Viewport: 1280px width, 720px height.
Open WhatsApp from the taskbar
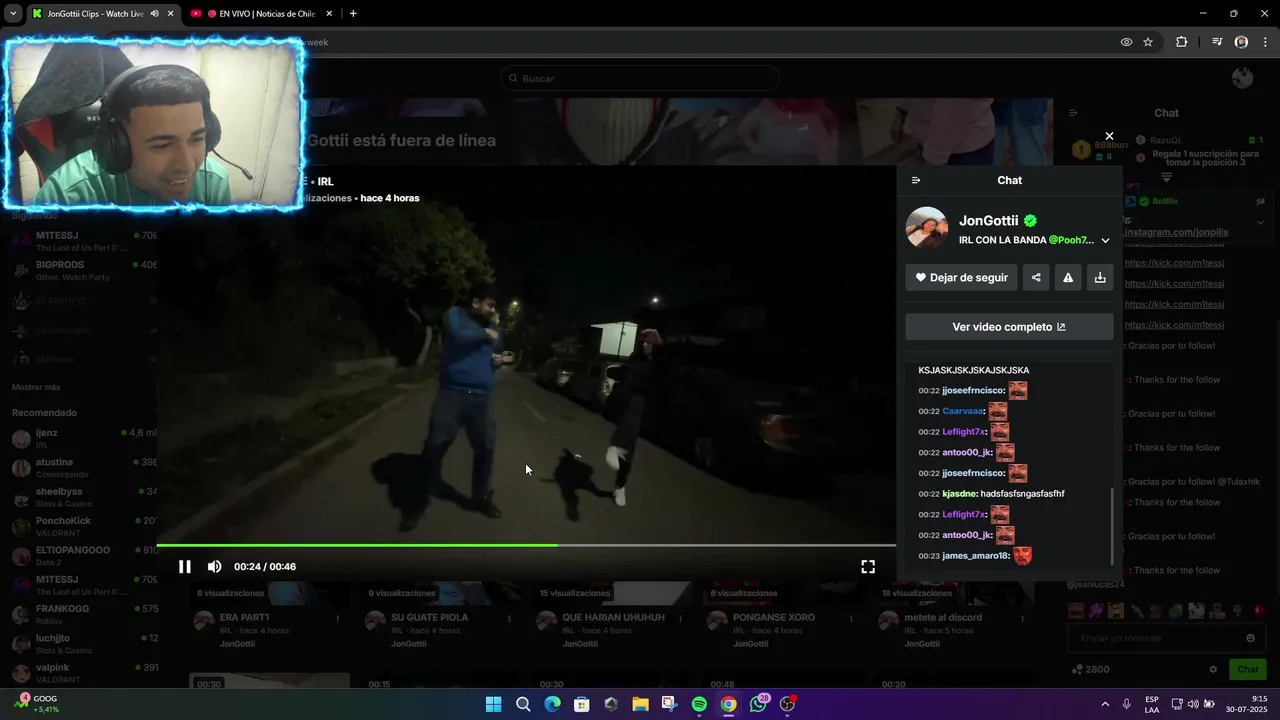[x=759, y=704]
